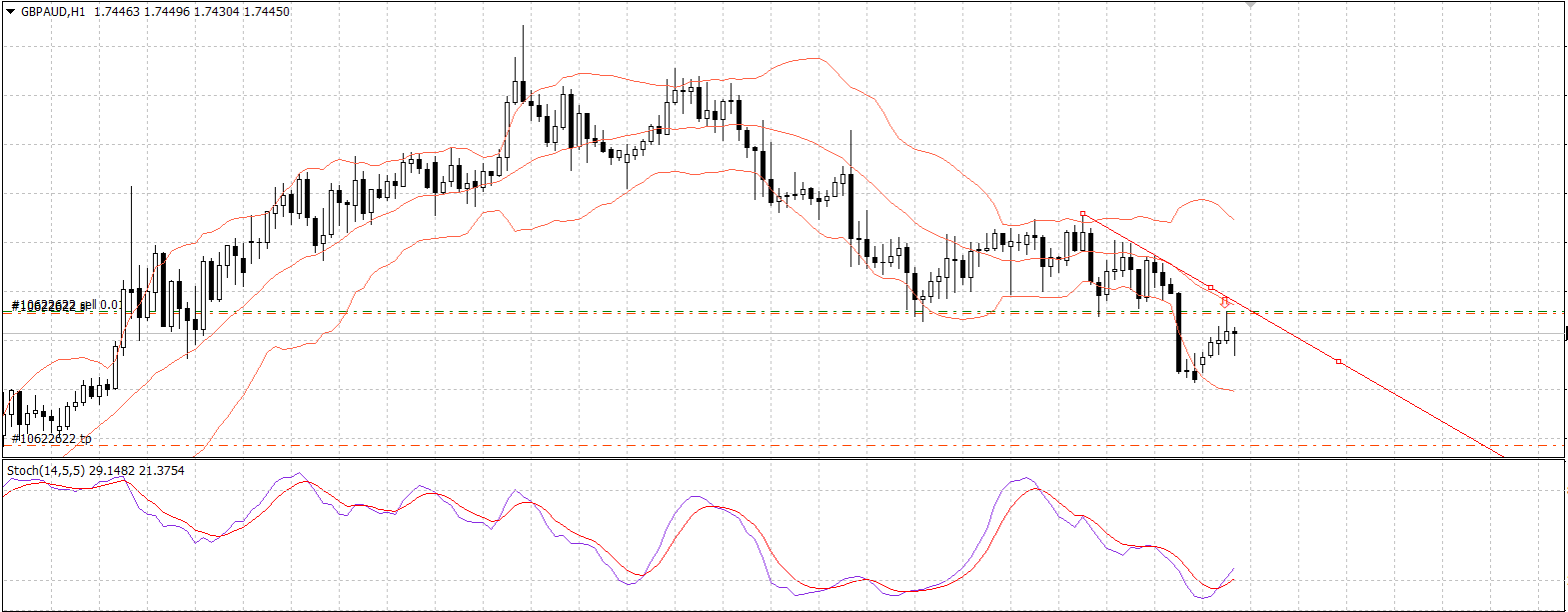Select the tall black bearish candle near the latest bars
Image resolution: width=1568 pixels, height=612 pixels.
tap(1179, 332)
